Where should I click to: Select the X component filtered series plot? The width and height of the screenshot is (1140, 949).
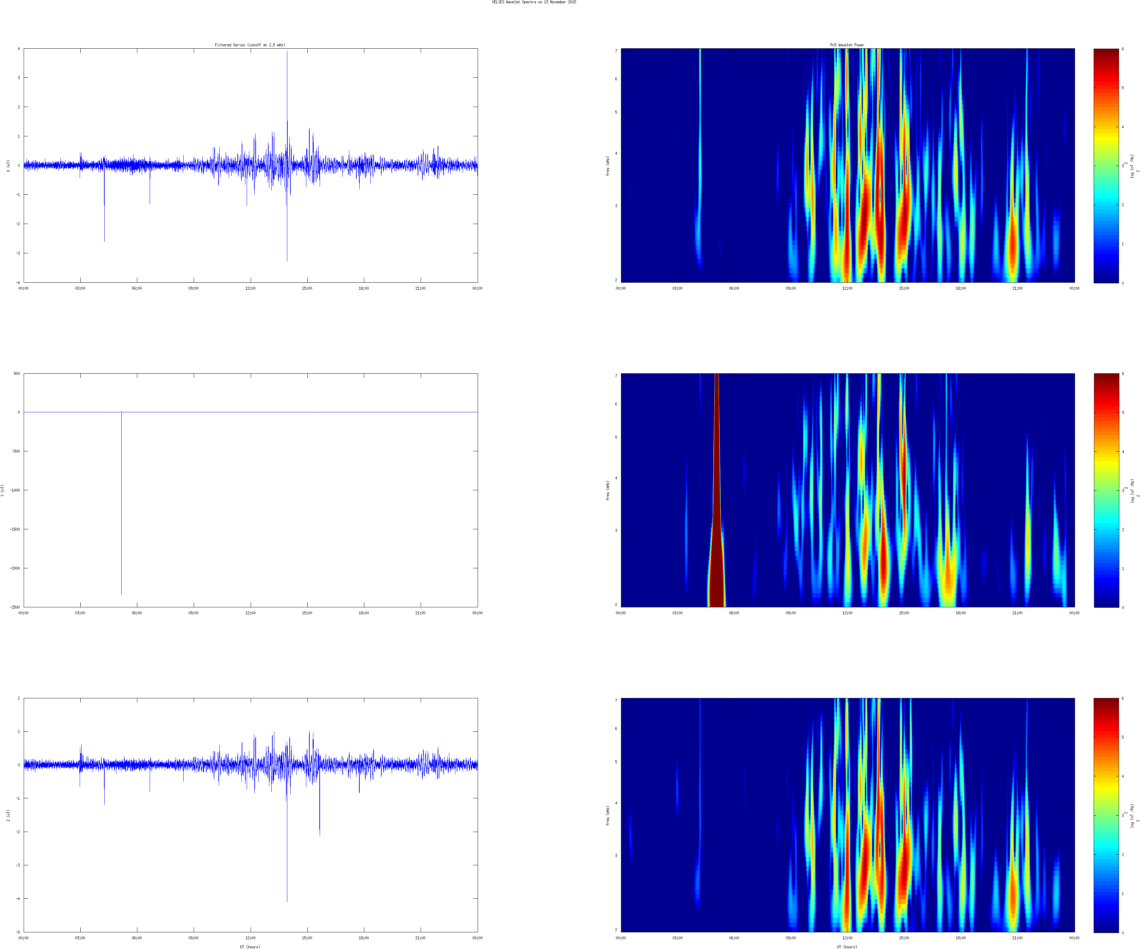click(x=251, y=166)
